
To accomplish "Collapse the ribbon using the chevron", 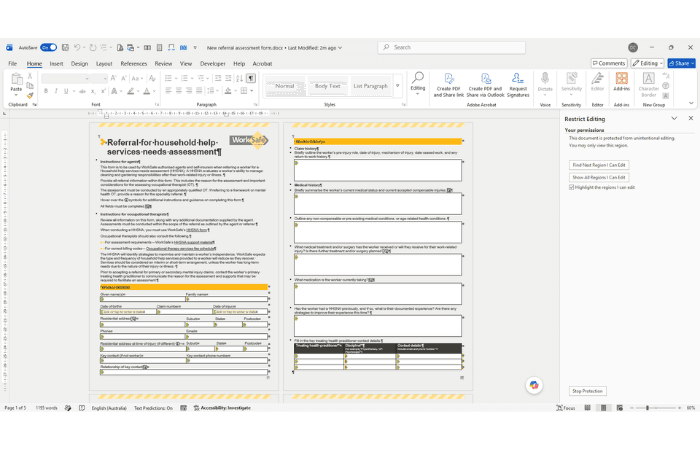I will coord(691,103).
